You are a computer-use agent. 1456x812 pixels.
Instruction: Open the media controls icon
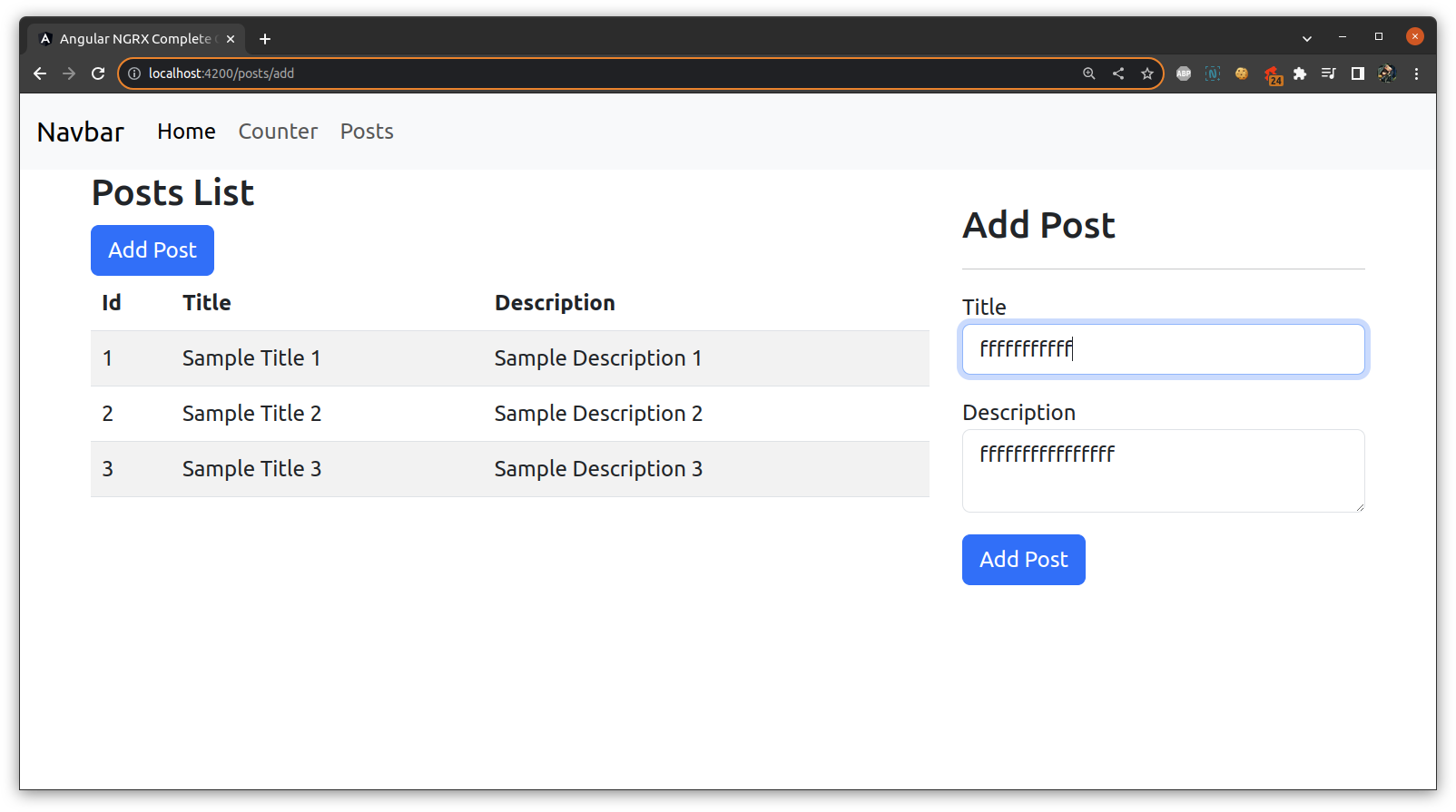(1329, 73)
